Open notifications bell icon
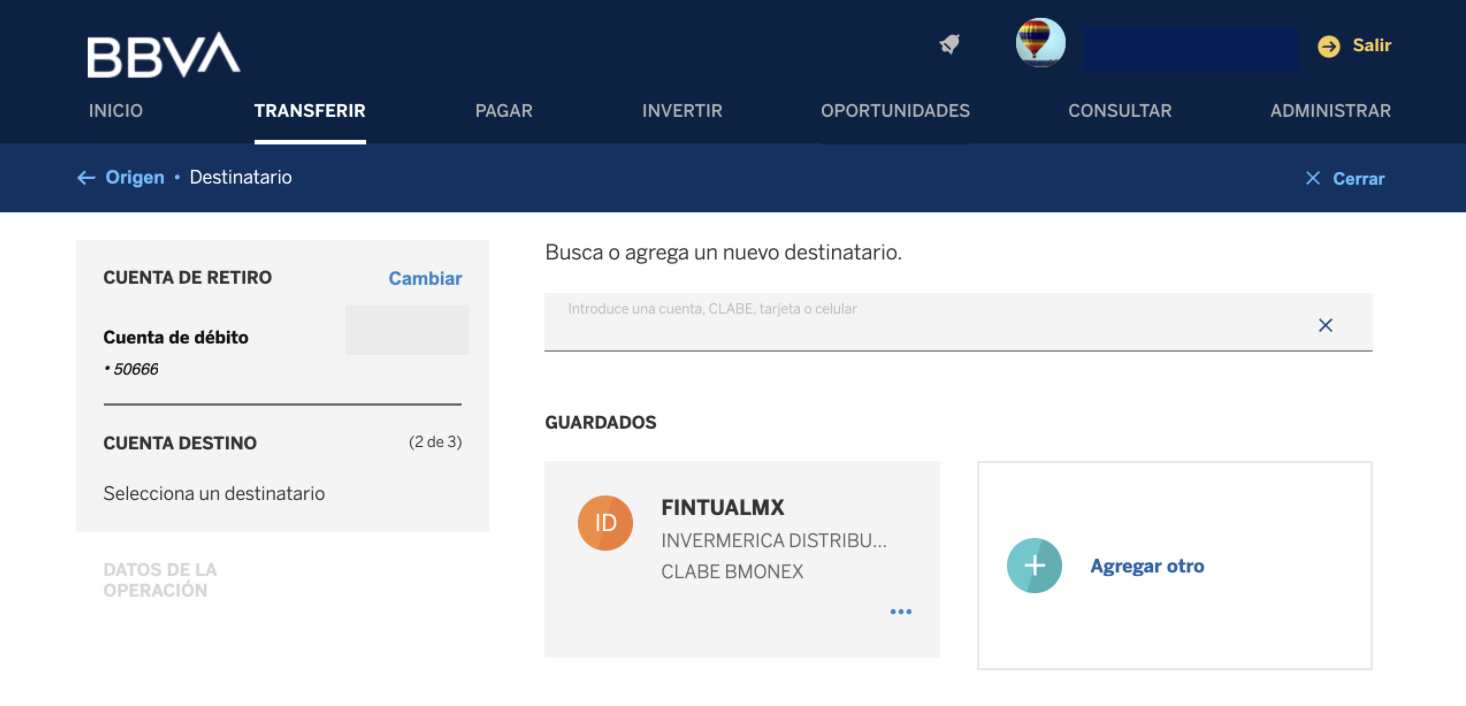The height and width of the screenshot is (706, 1466). pos(949,44)
